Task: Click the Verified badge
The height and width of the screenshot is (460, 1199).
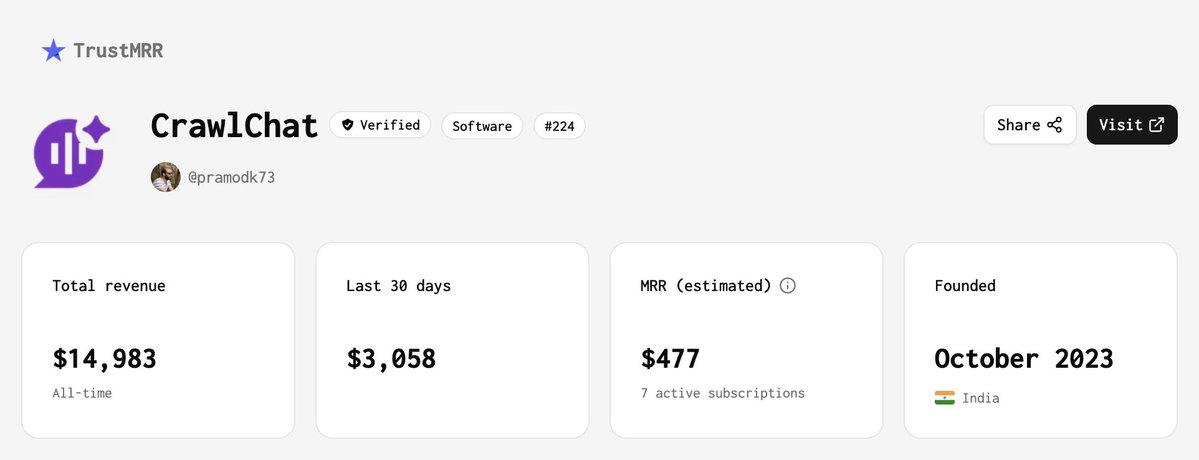Action: point(380,125)
